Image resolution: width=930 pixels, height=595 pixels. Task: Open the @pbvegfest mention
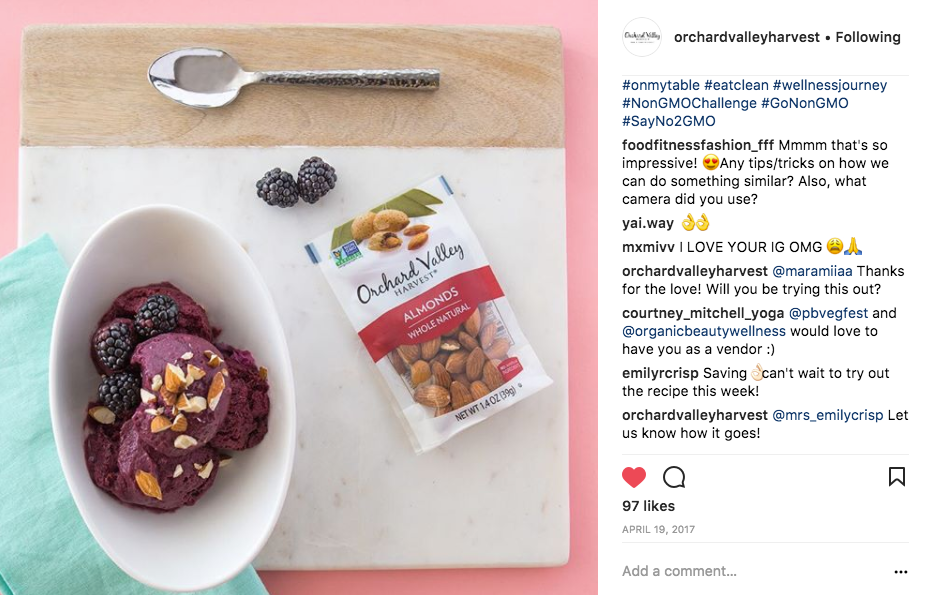click(x=828, y=313)
